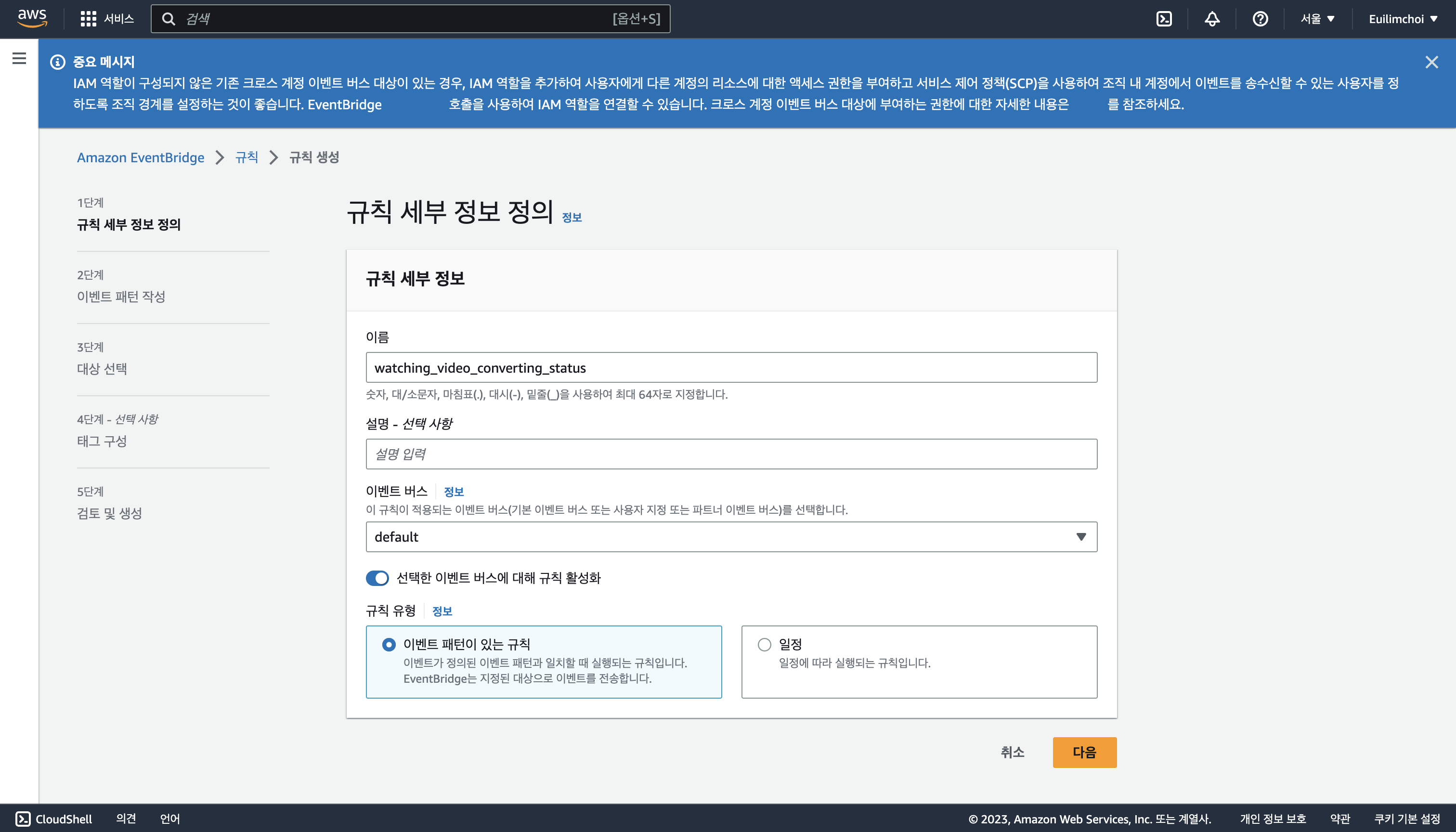Click the info icon beside the important message title
The width and height of the screenshot is (1456, 832).
point(58,62)
